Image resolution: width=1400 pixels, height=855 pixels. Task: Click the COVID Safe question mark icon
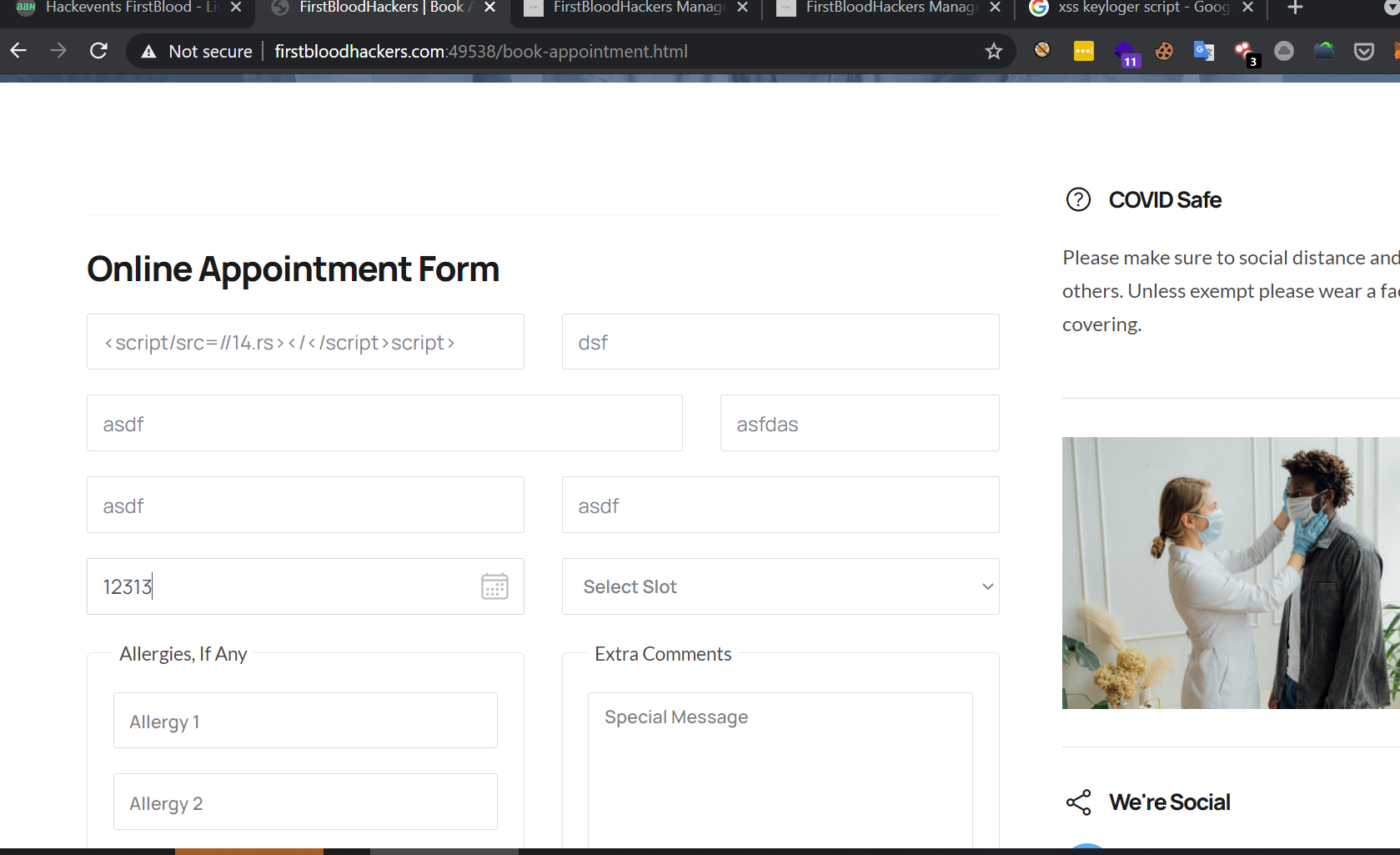(1078, 199)
